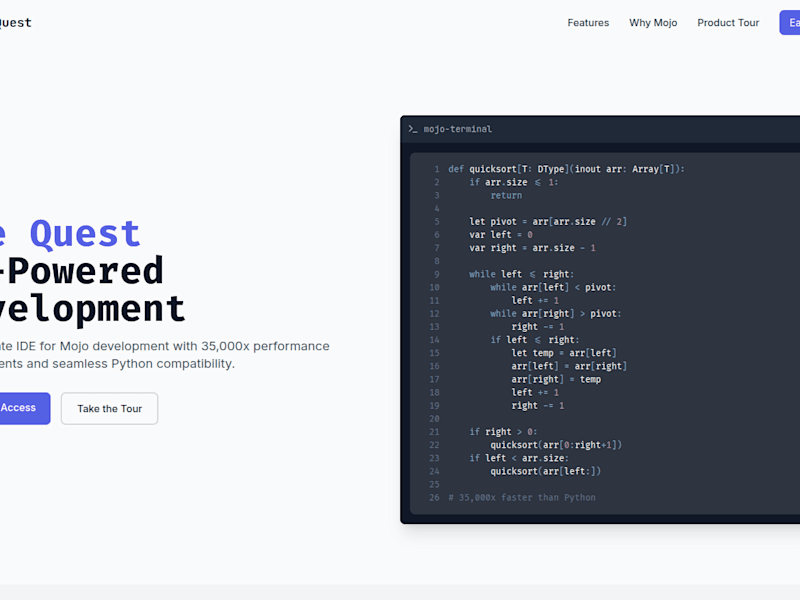Image resolution: width=800 pixels, height=600 pixels.
Task: Click code line 'arr[right] = temp'
Action: click(556, 379)
